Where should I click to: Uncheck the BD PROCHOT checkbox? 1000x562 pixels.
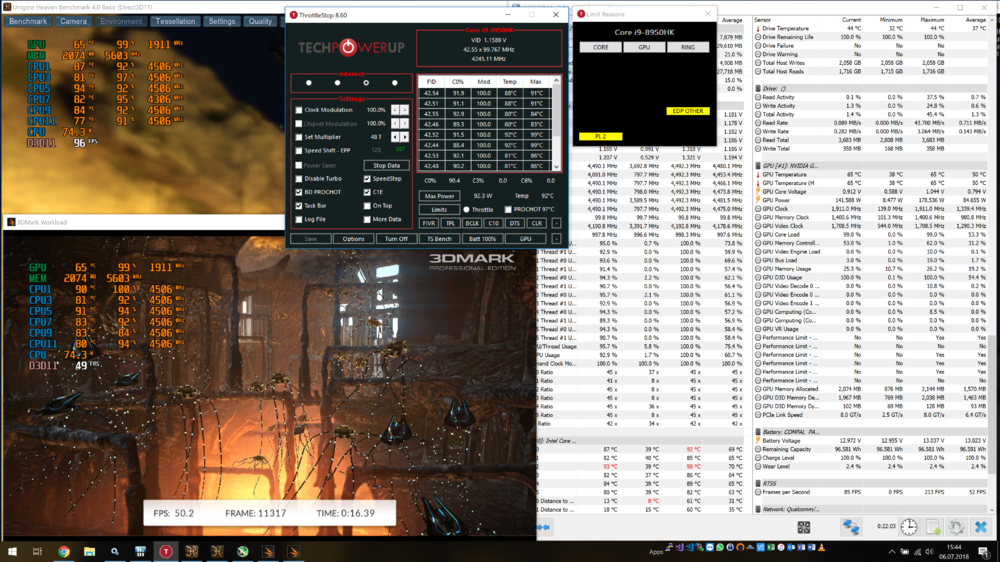tap(298, 192)
